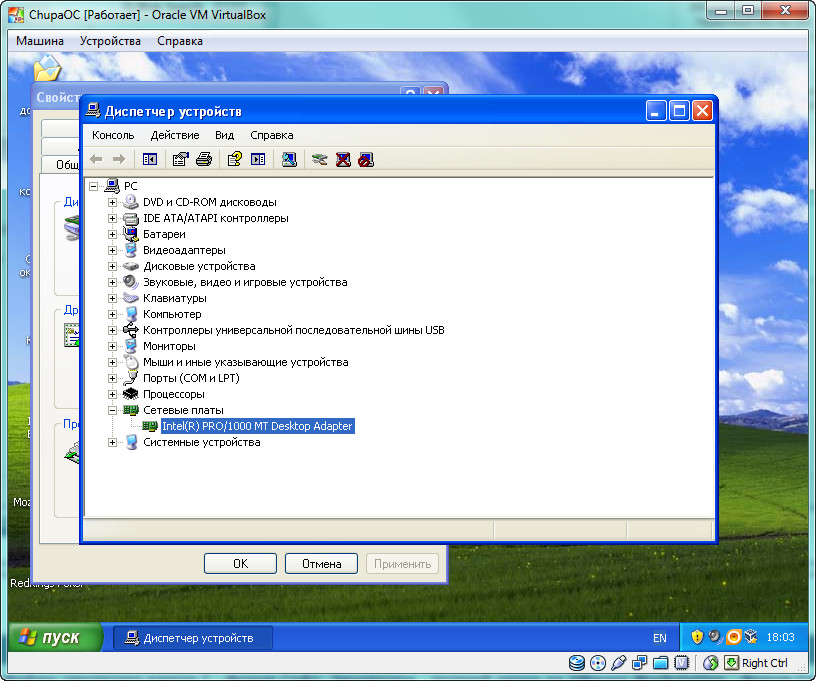Expand the Клавиатуры node

[112, 299]
